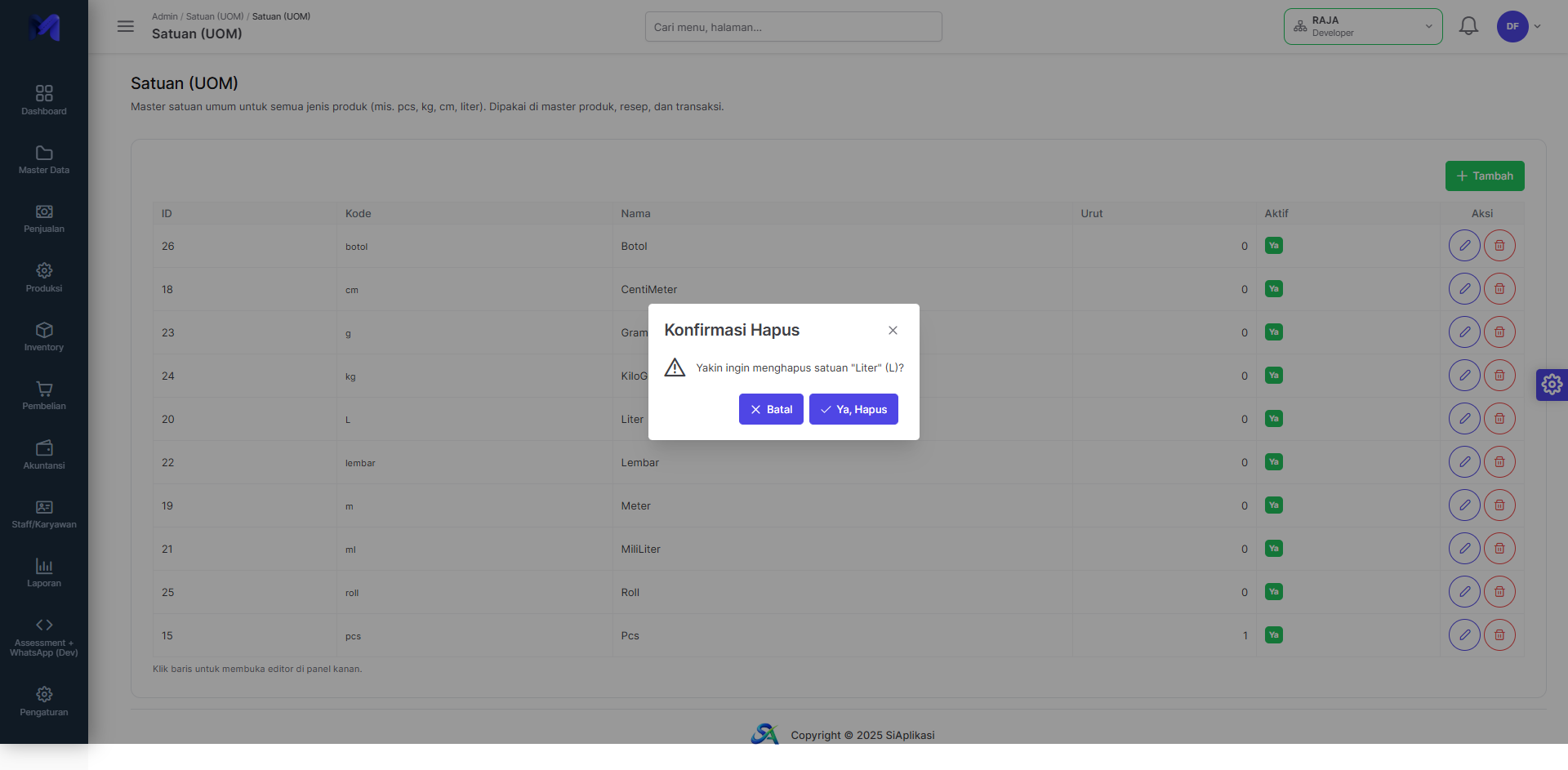
Task: Click the Copyright 2025 SiAplikasi footer text
Action: [862, 735]
